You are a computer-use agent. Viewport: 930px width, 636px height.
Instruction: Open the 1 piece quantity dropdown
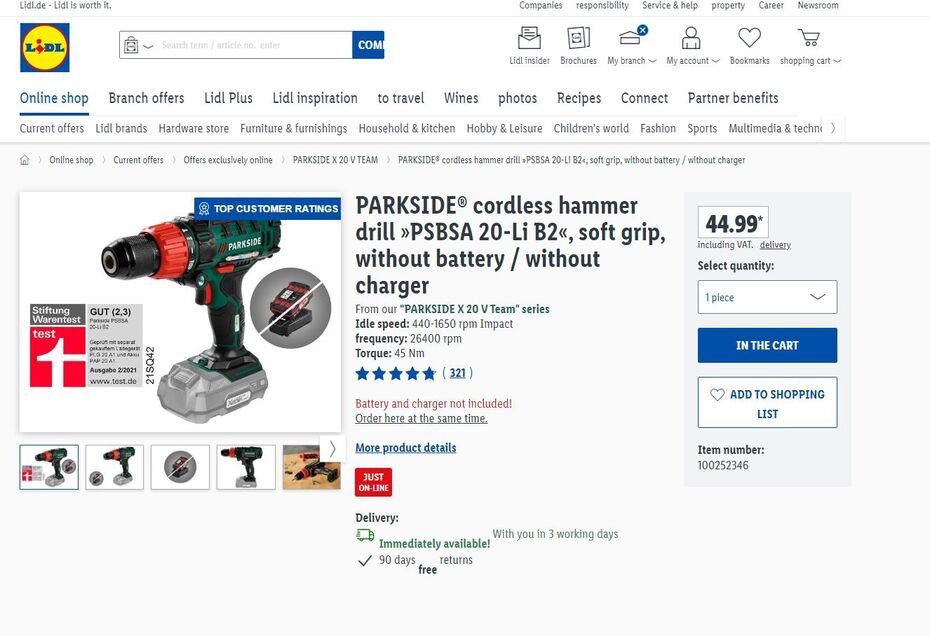(767, 297)
